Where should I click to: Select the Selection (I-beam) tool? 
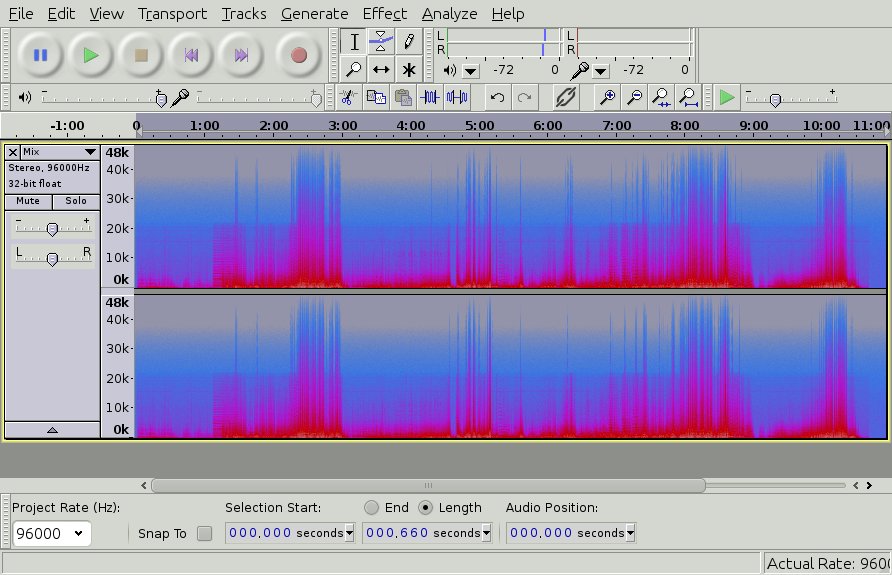(354, 42)
